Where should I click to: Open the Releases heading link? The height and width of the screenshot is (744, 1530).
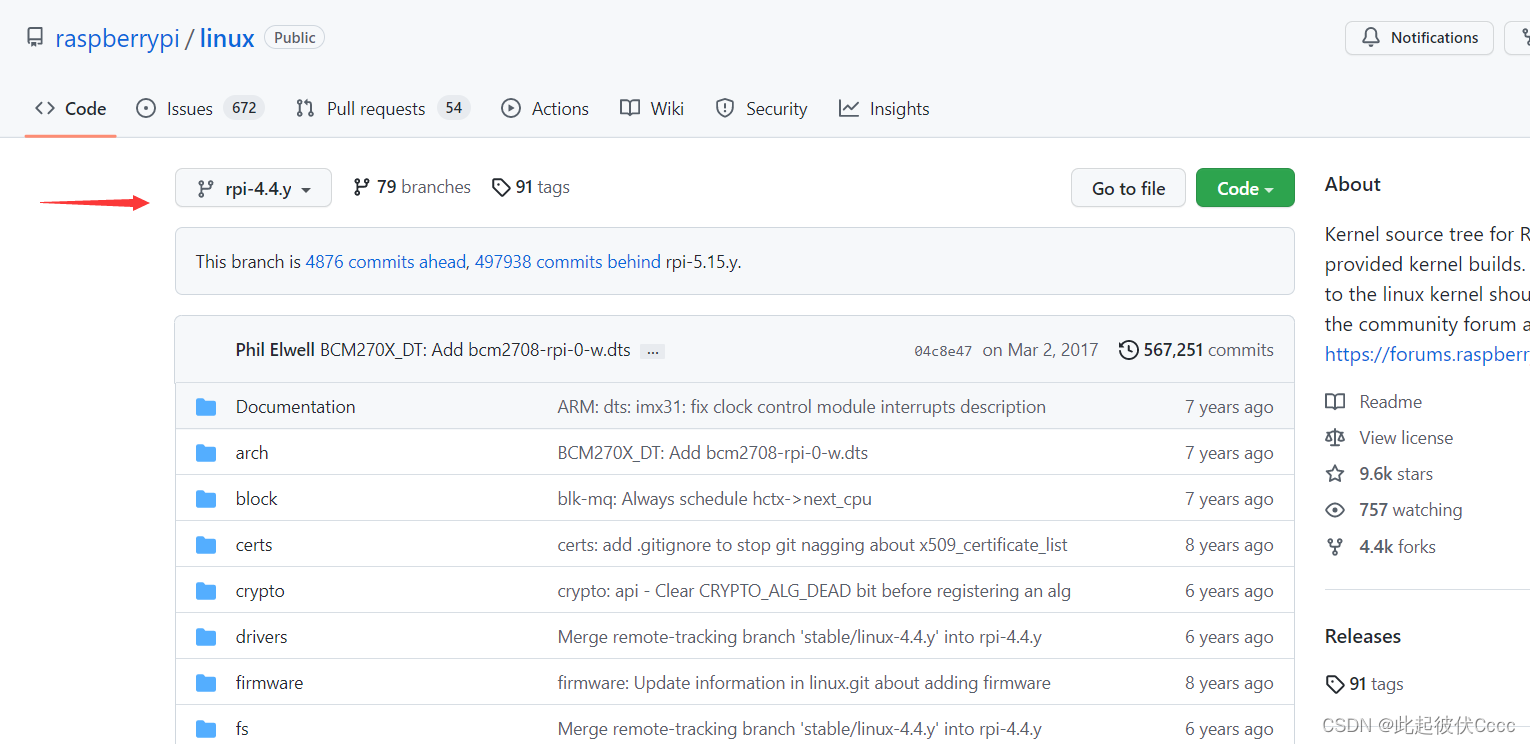1362,636
